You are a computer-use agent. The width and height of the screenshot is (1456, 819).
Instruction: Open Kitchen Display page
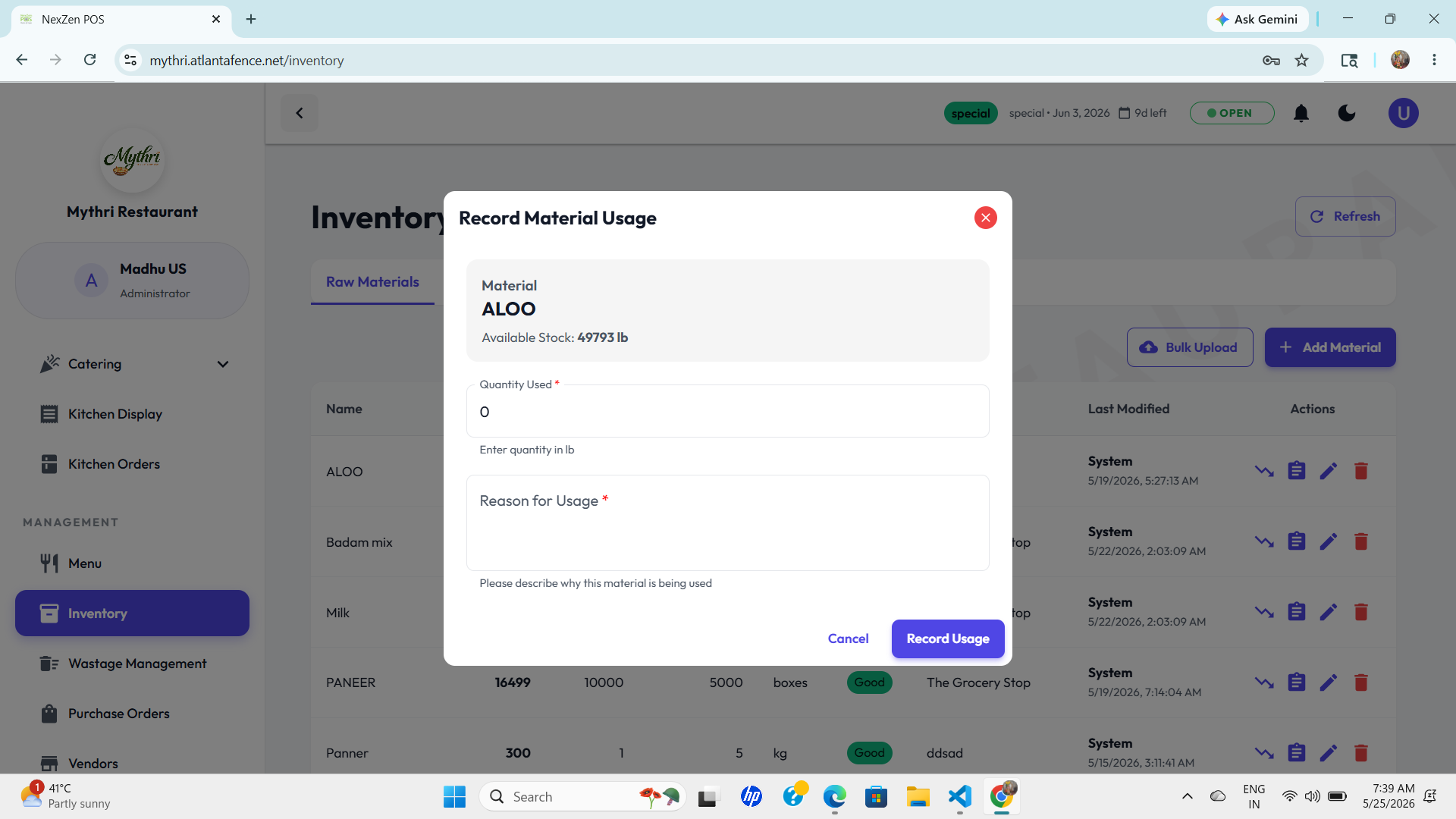point(133,414)
